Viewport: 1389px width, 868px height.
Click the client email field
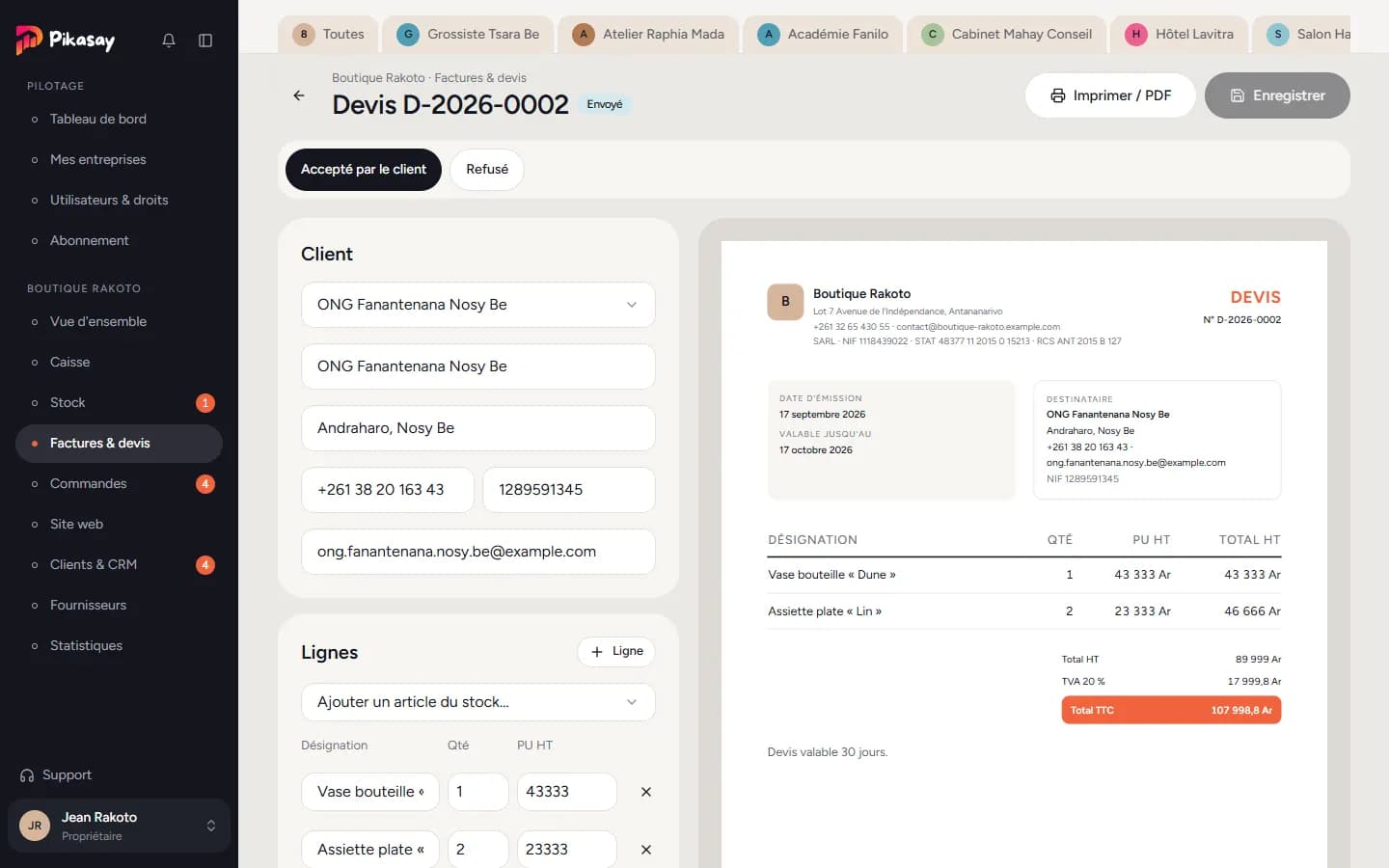[x=478, y=552]
